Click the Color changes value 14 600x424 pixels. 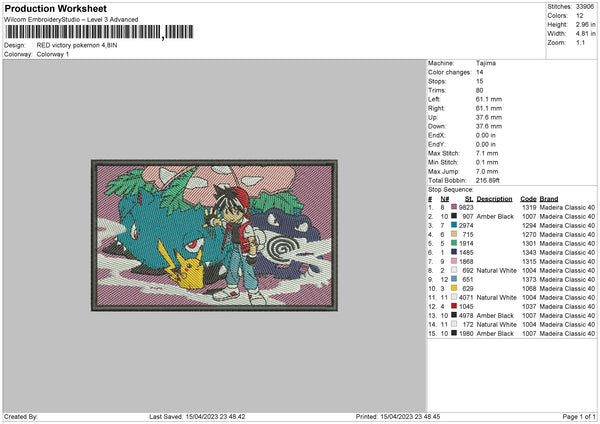(479, 72)
